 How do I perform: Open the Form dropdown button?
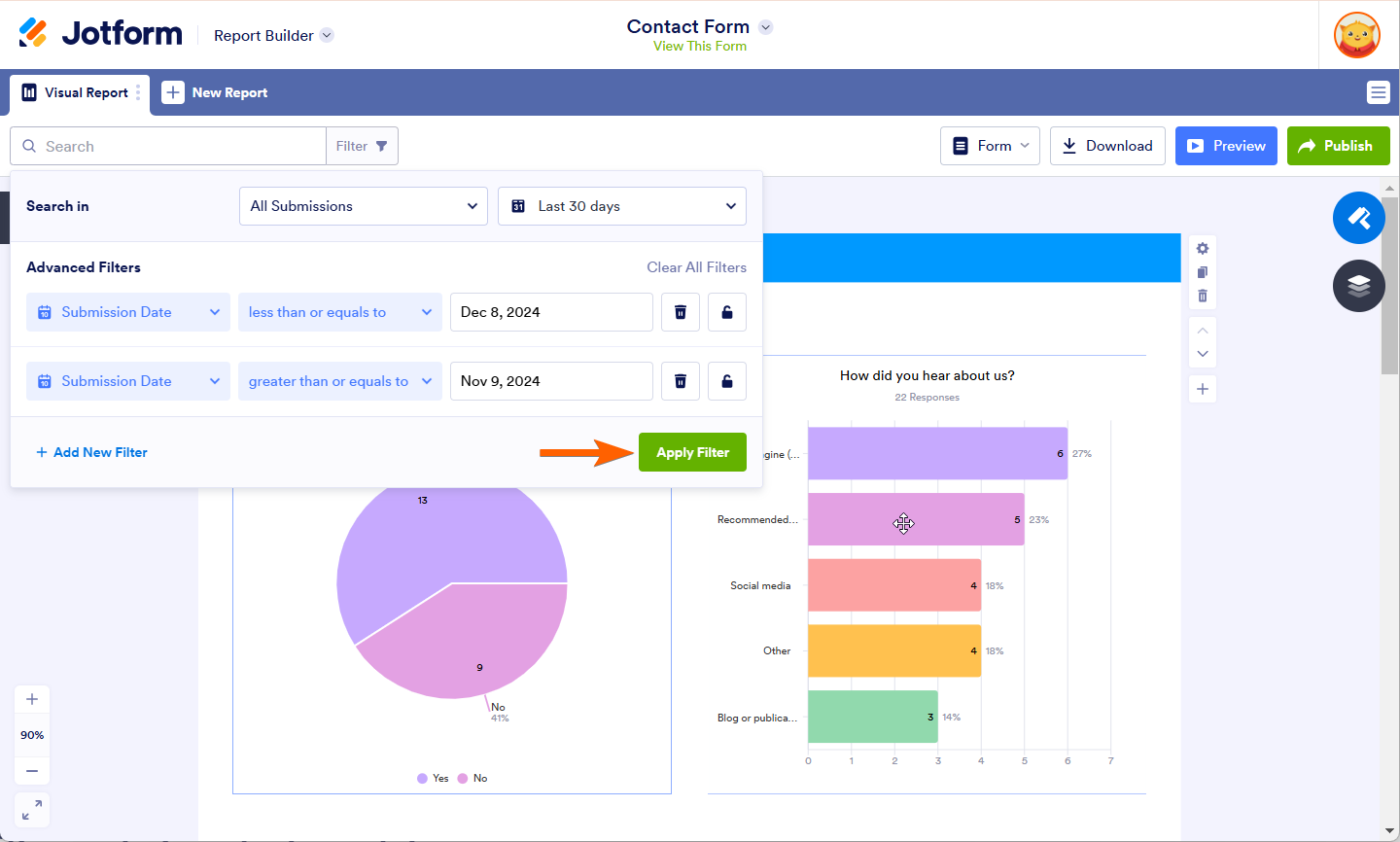click(x=990, y=146)
